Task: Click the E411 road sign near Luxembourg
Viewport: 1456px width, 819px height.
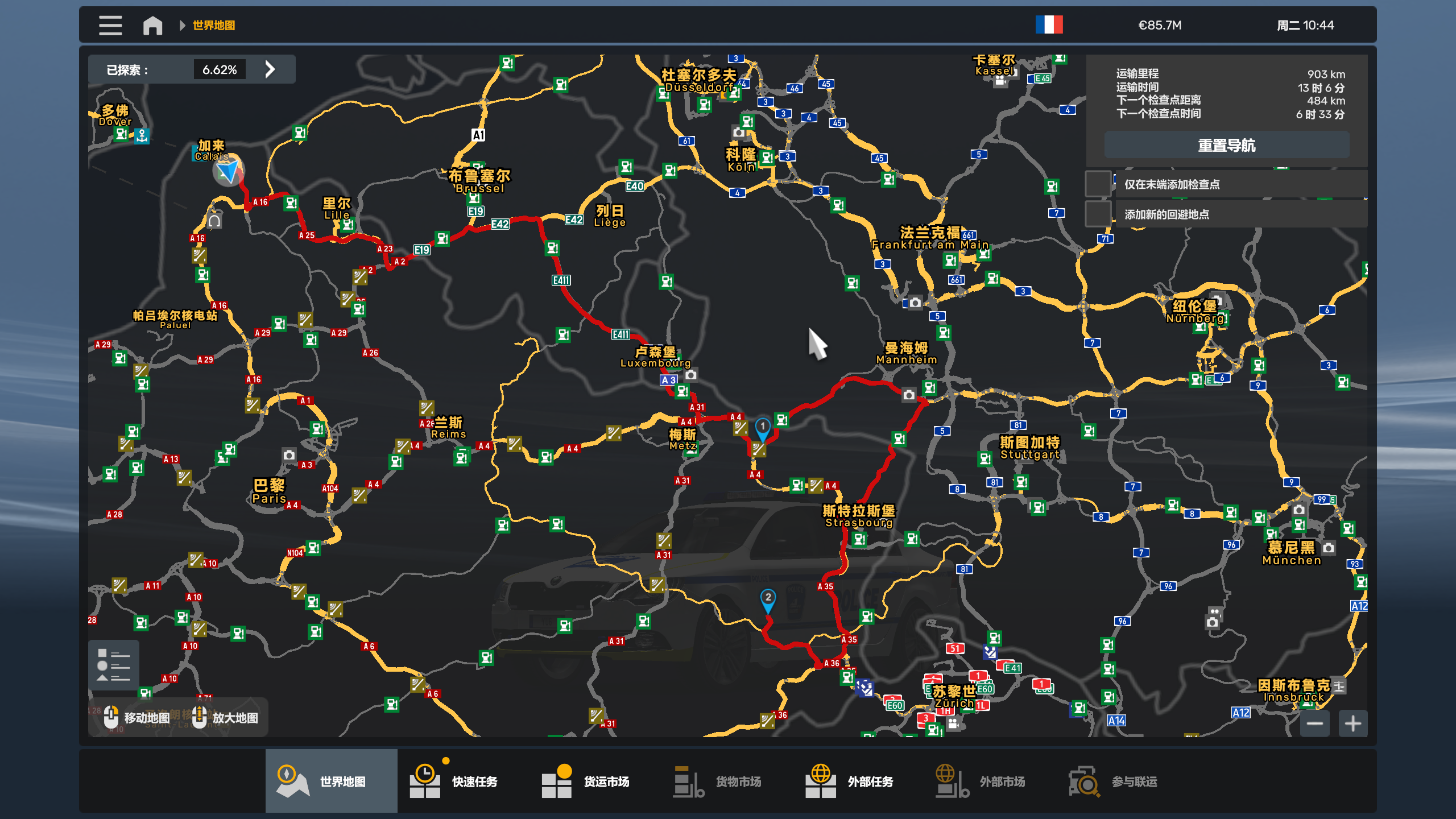Action: (x=621, y=334)
